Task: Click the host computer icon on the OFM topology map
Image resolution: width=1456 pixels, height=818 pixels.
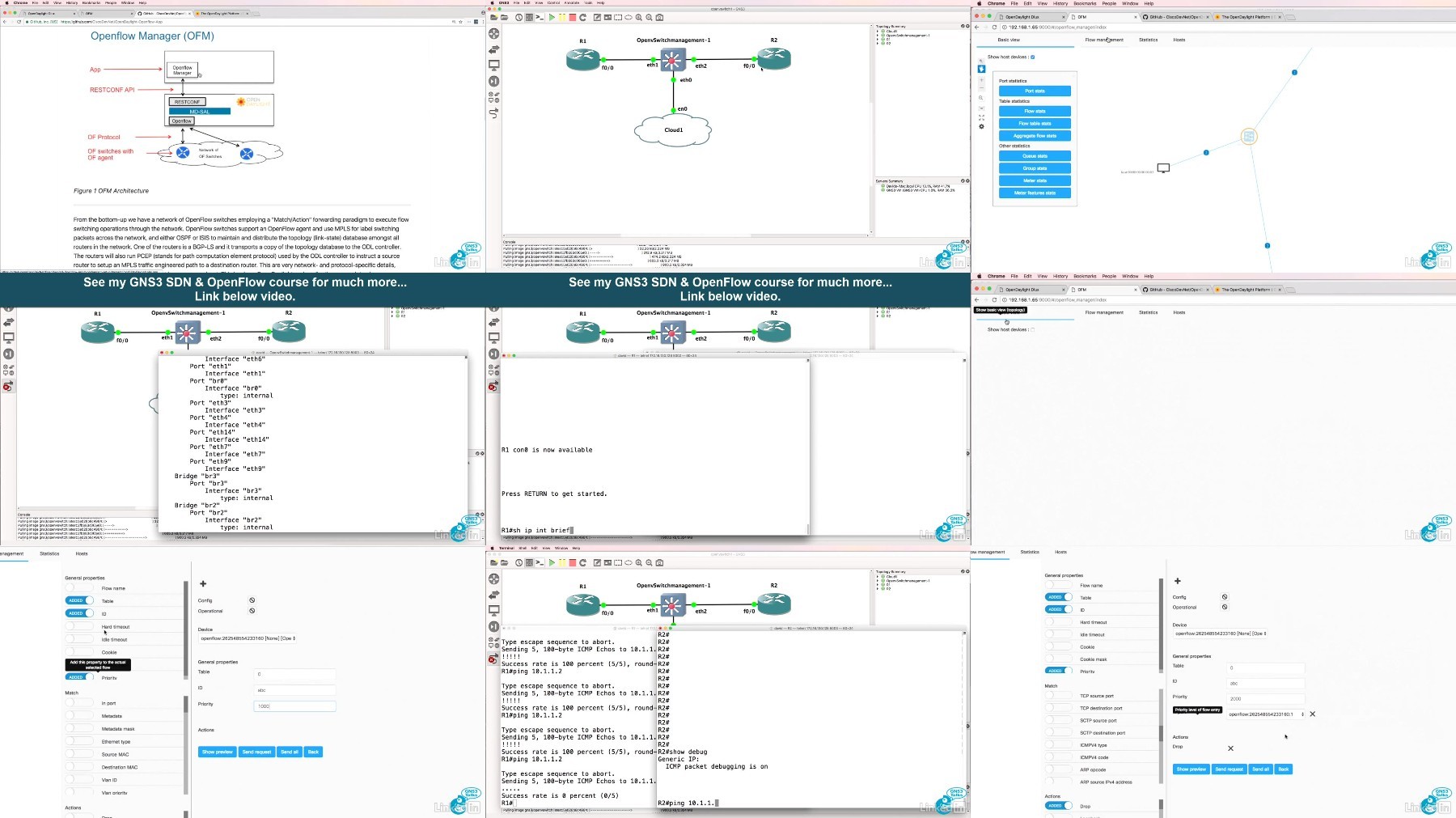Action: coord(1163,168)
